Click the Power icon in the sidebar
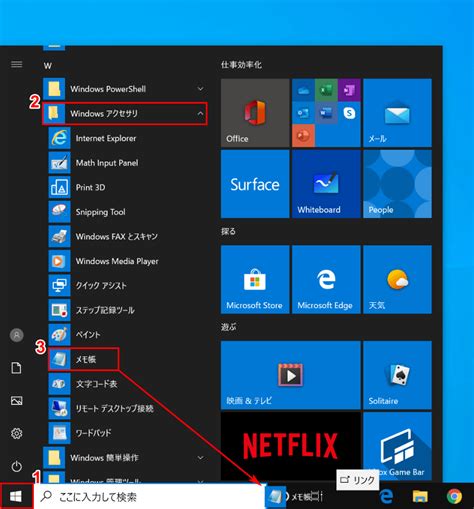The width and height of the screenshot is (474, 509). pyautogui.click(x=17, y=466)
